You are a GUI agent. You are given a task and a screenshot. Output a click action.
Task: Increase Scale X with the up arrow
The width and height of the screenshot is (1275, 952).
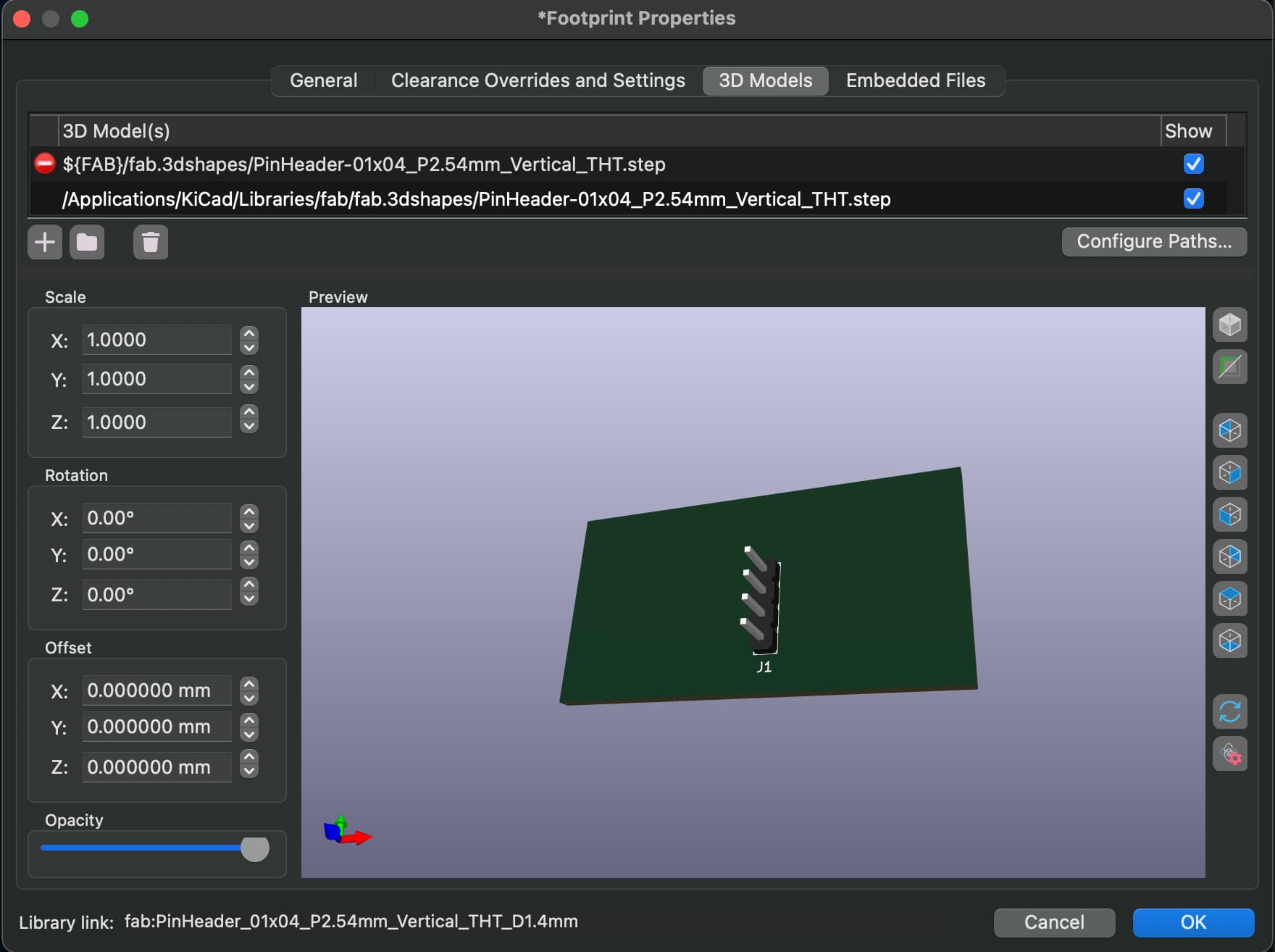249,333
